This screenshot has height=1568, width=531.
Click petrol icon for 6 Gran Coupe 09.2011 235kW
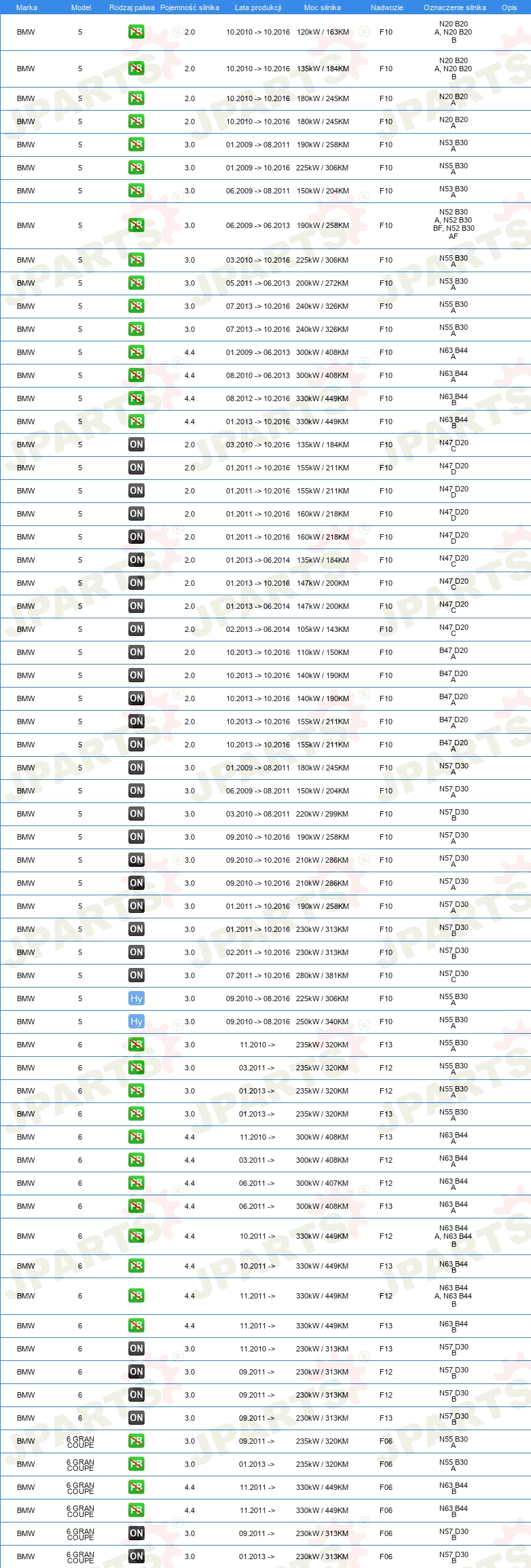(x=136, y=1441)
